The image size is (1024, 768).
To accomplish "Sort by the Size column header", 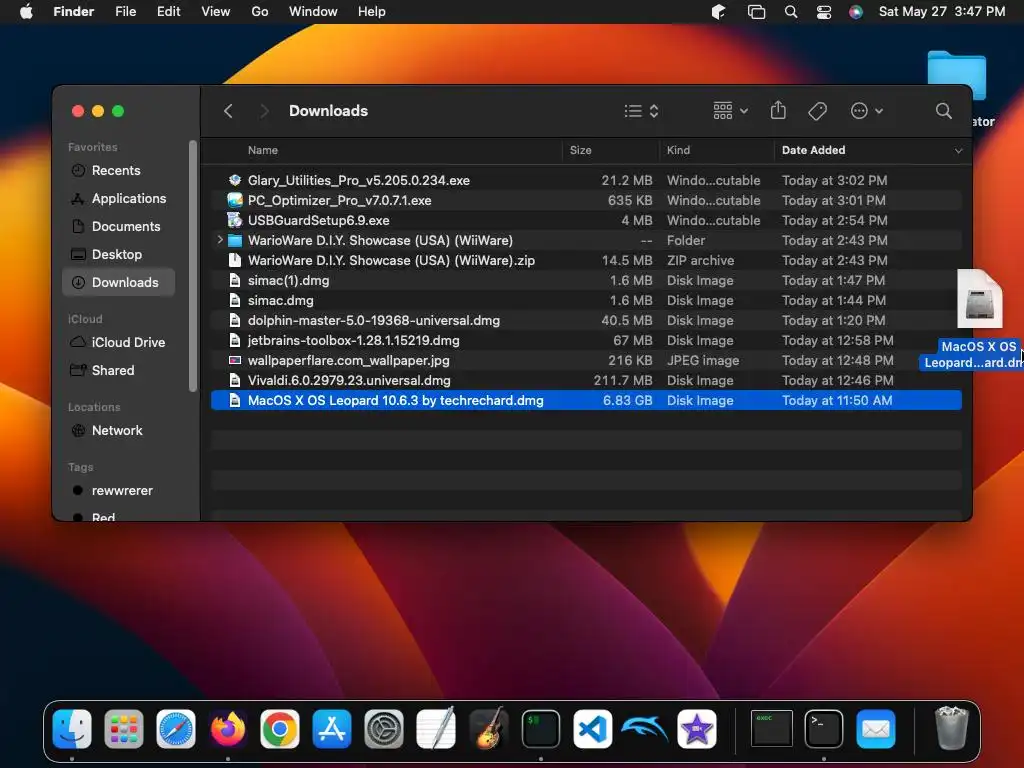I will point(580,150).
